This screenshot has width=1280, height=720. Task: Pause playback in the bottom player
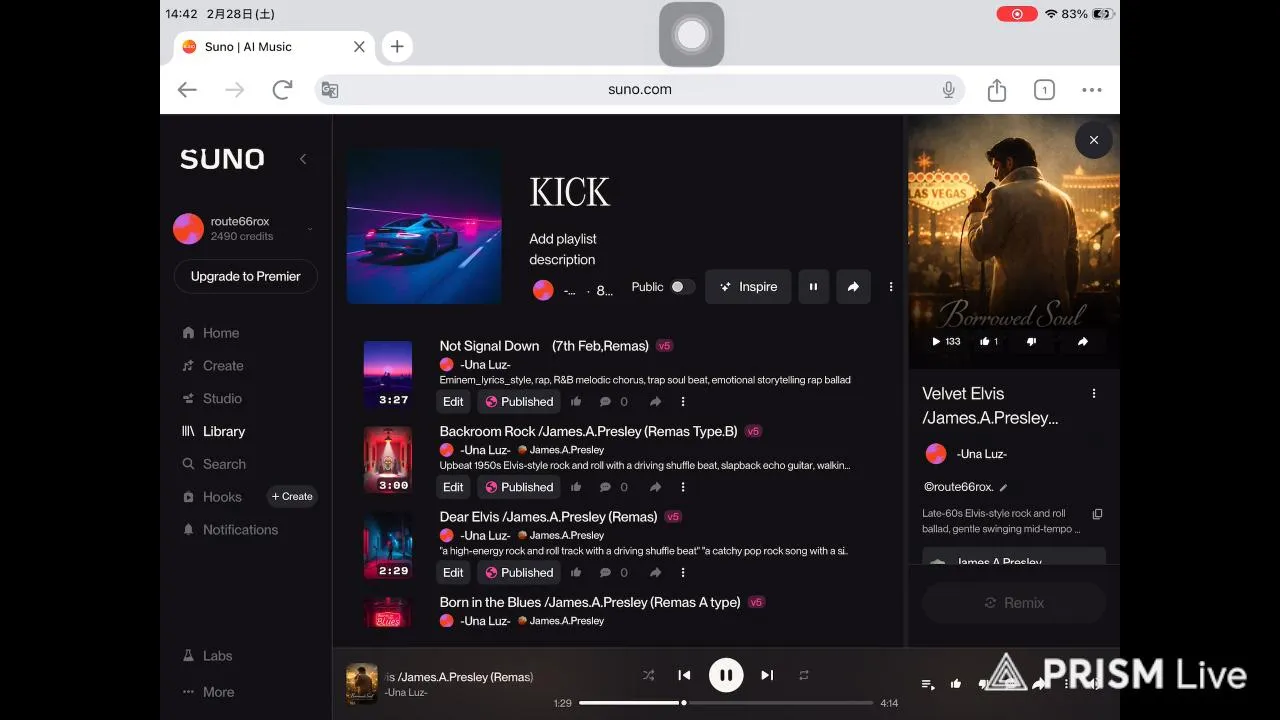pyautogui.click(x=726, y=675)
